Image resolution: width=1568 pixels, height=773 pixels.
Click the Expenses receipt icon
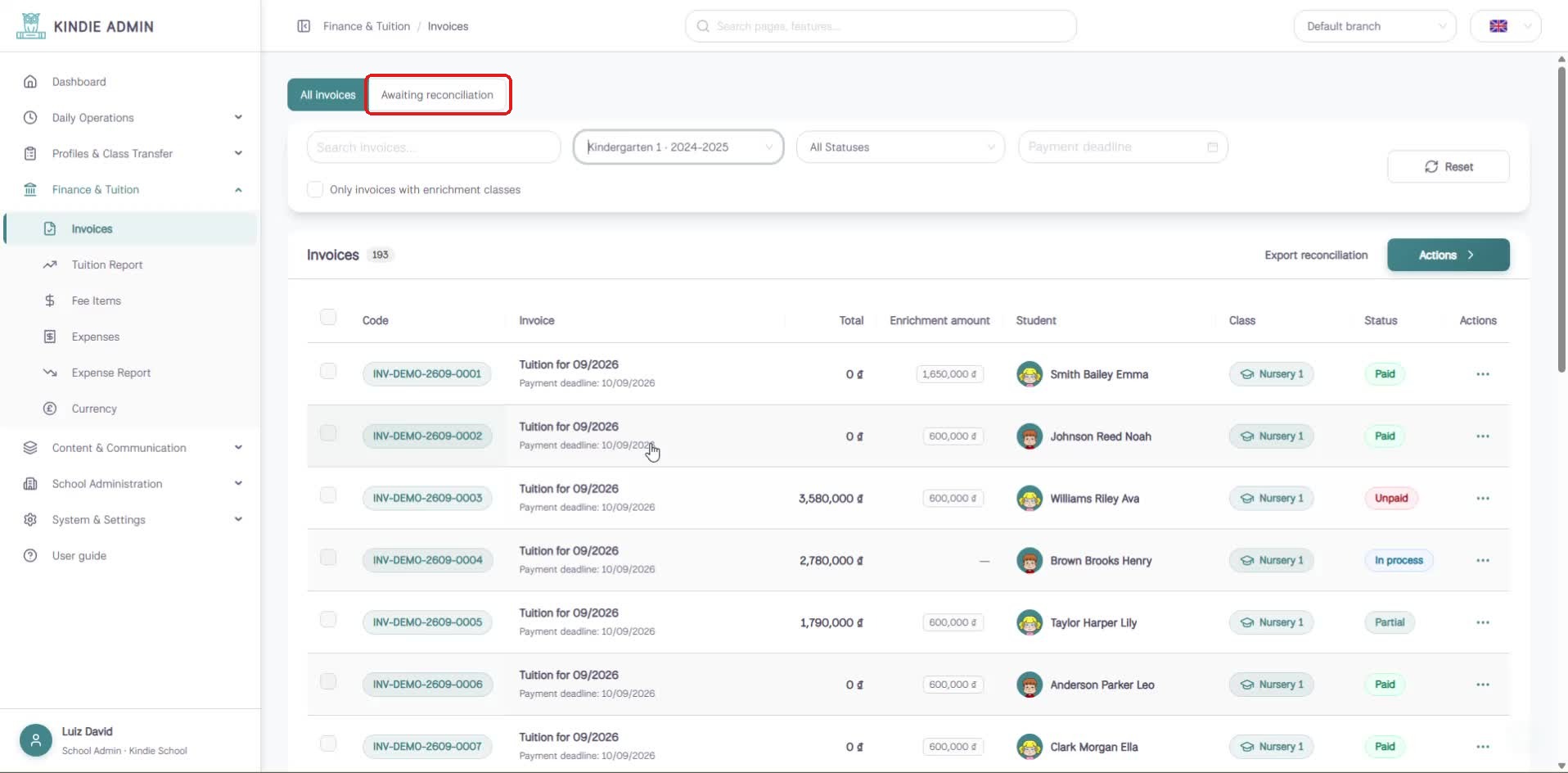click(50, 337)
